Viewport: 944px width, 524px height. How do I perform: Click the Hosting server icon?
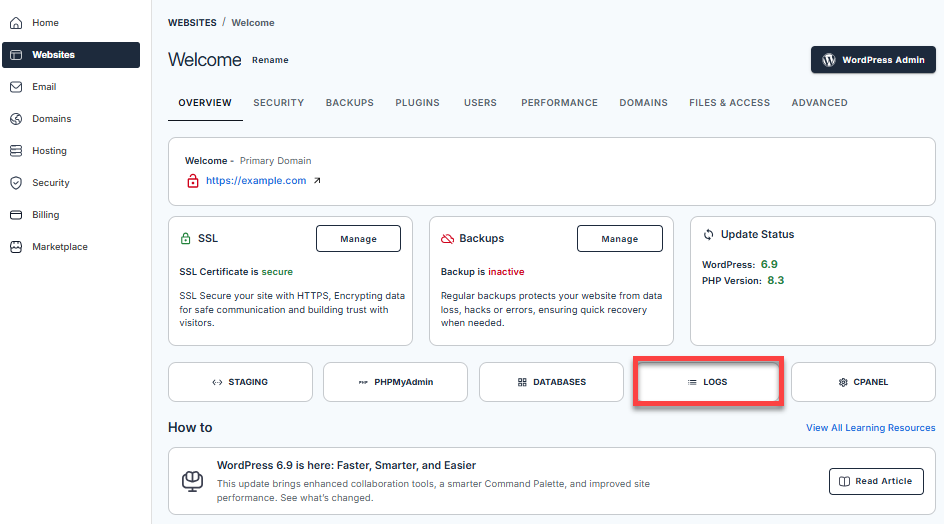coord(16,151)
